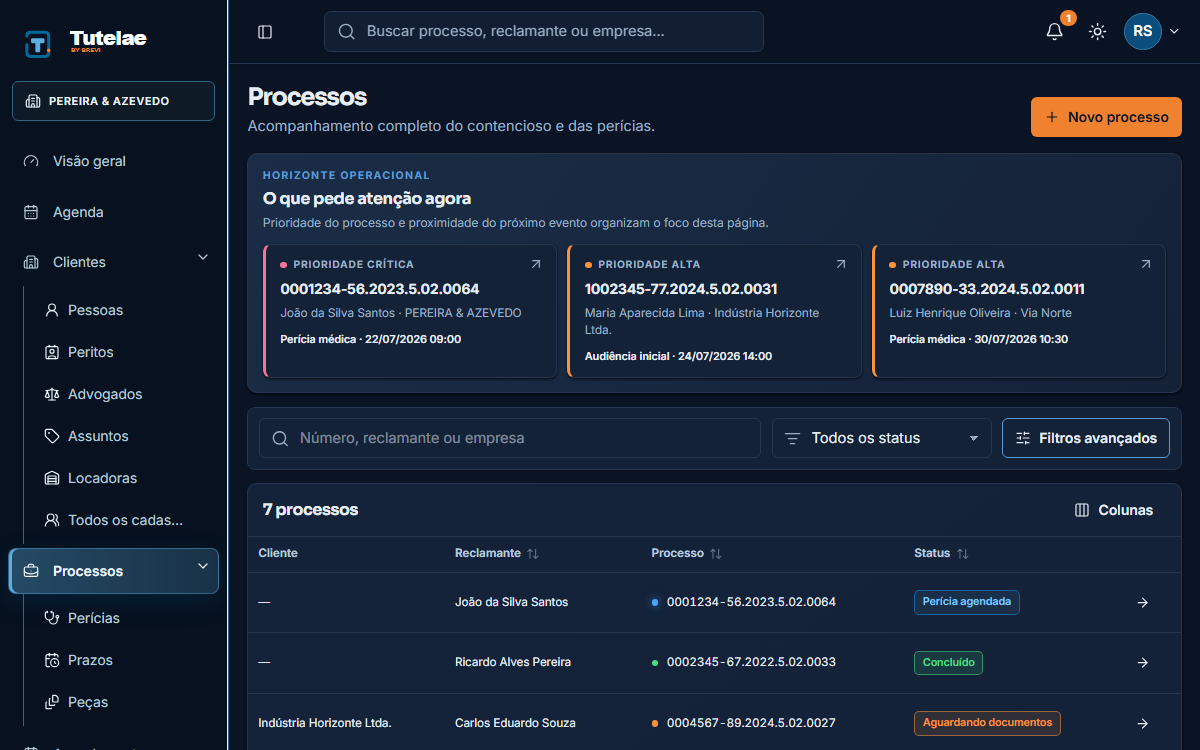
Task: Open Filtros avançados
Action: 1086,438
